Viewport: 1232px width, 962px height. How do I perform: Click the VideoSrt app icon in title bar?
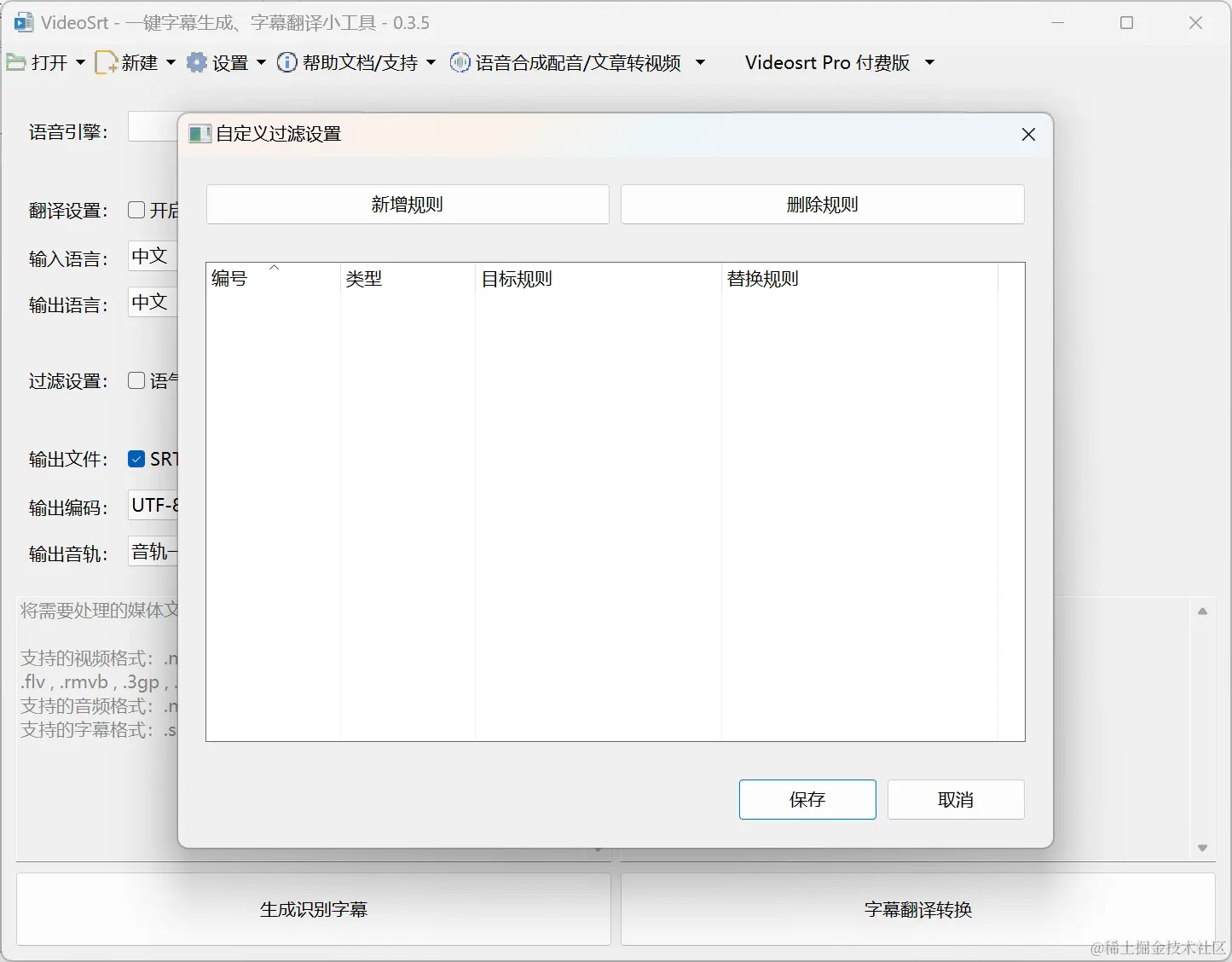[24, 22]
